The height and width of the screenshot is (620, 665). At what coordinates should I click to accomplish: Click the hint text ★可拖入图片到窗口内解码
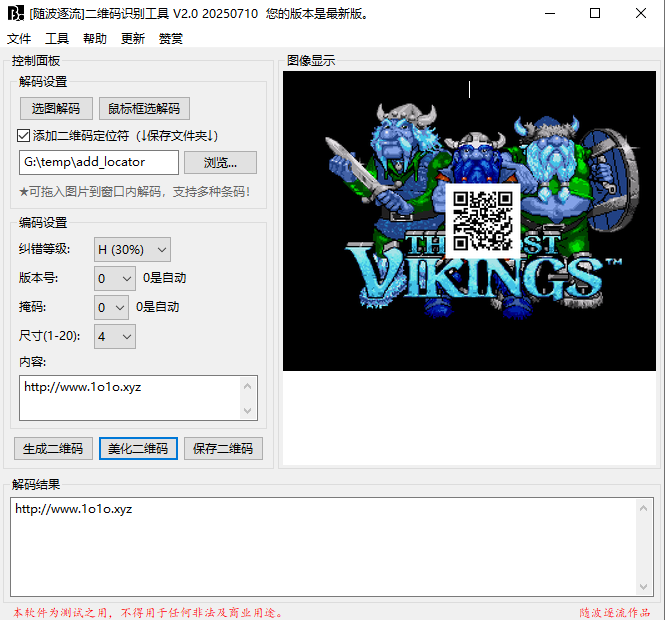(x=135, y=192)
